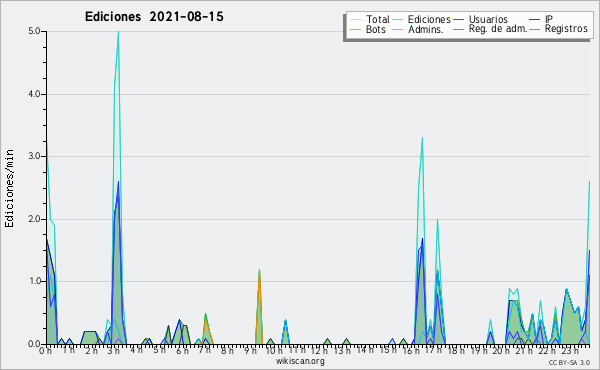Viewport: 600px width, 370px height.
Task: Click the orange Bots spike near 9 h
Action: pos(259,270)
